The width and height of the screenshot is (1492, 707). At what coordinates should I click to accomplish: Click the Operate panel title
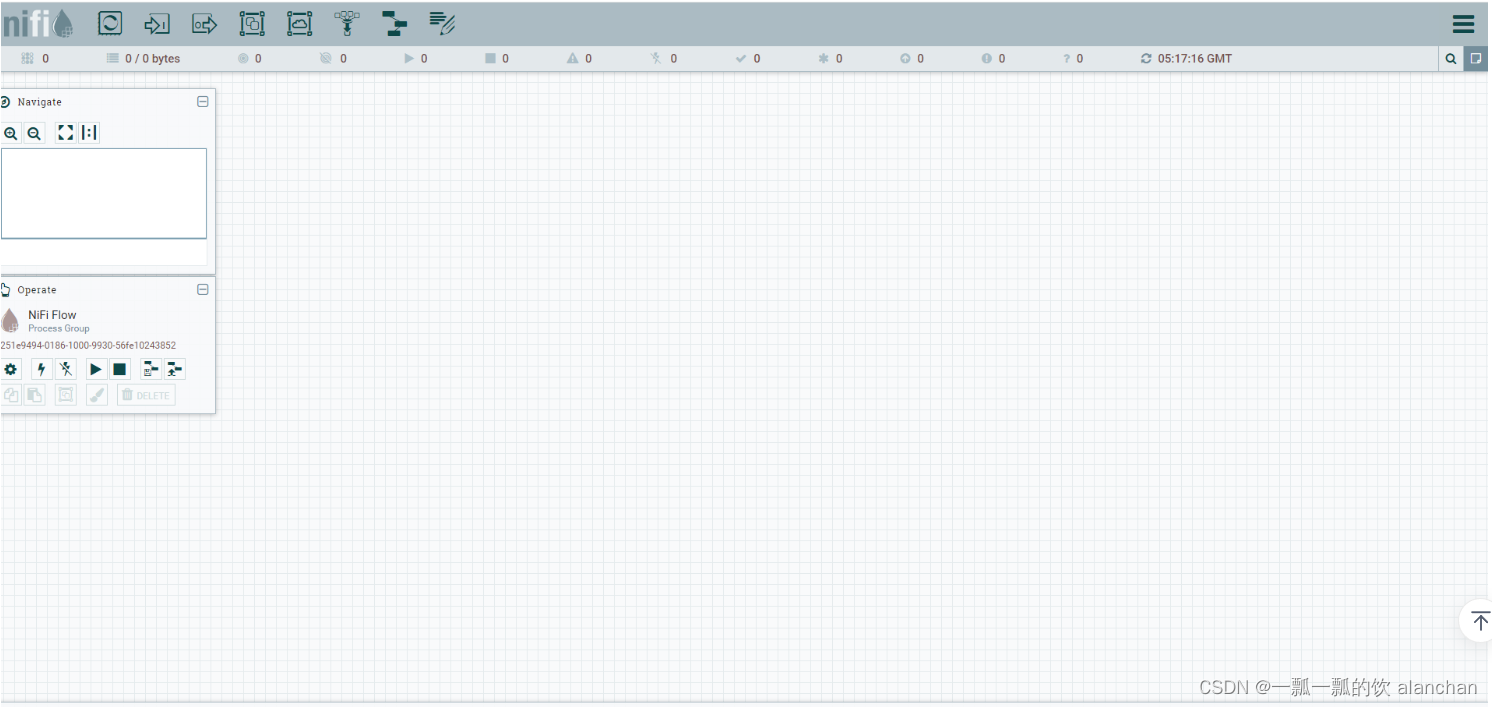coord(37,290)
